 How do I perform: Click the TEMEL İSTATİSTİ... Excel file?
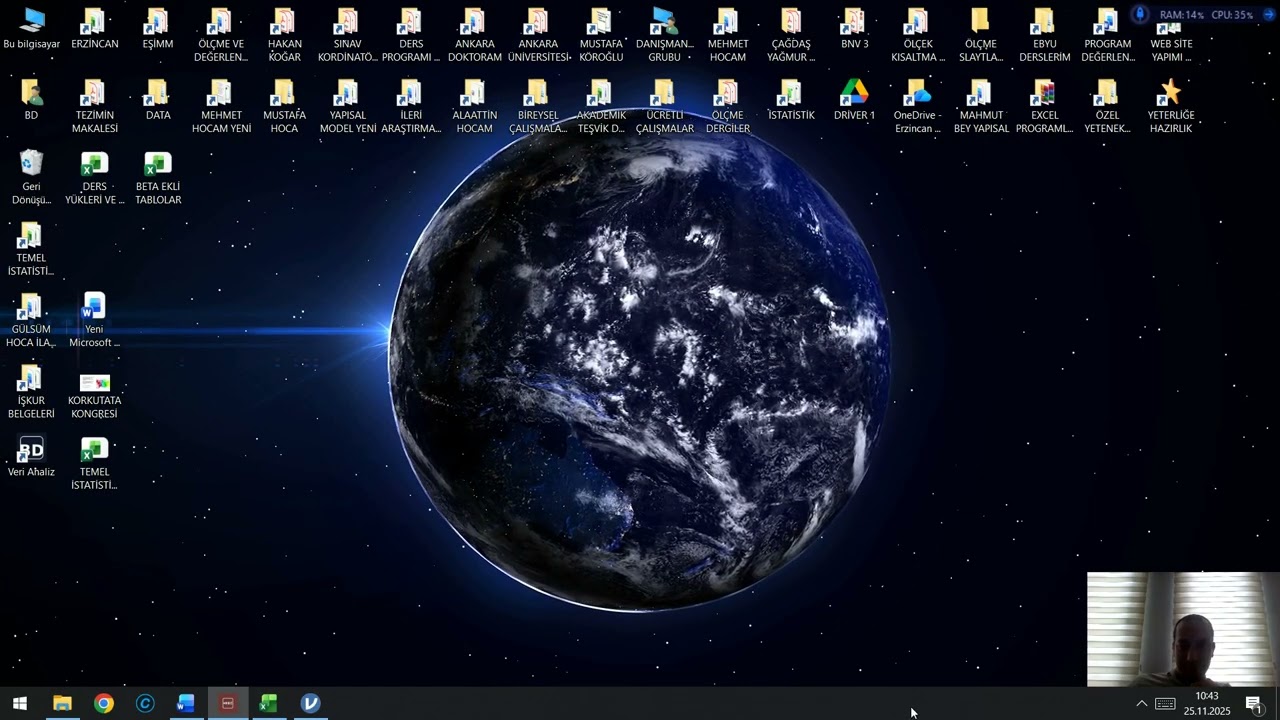coord(95,464)
